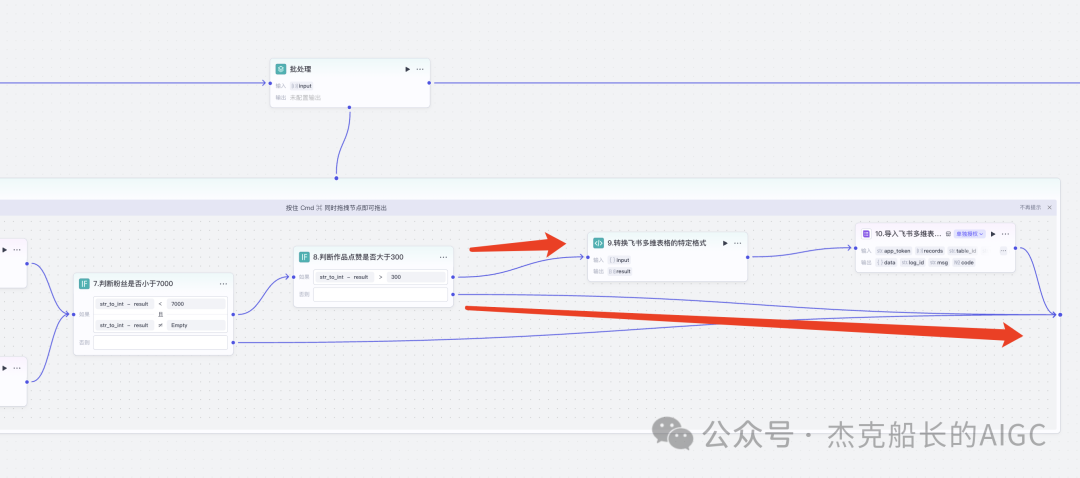Click the IF icon of node 8
1080x478 pixels.
[304, 257]
